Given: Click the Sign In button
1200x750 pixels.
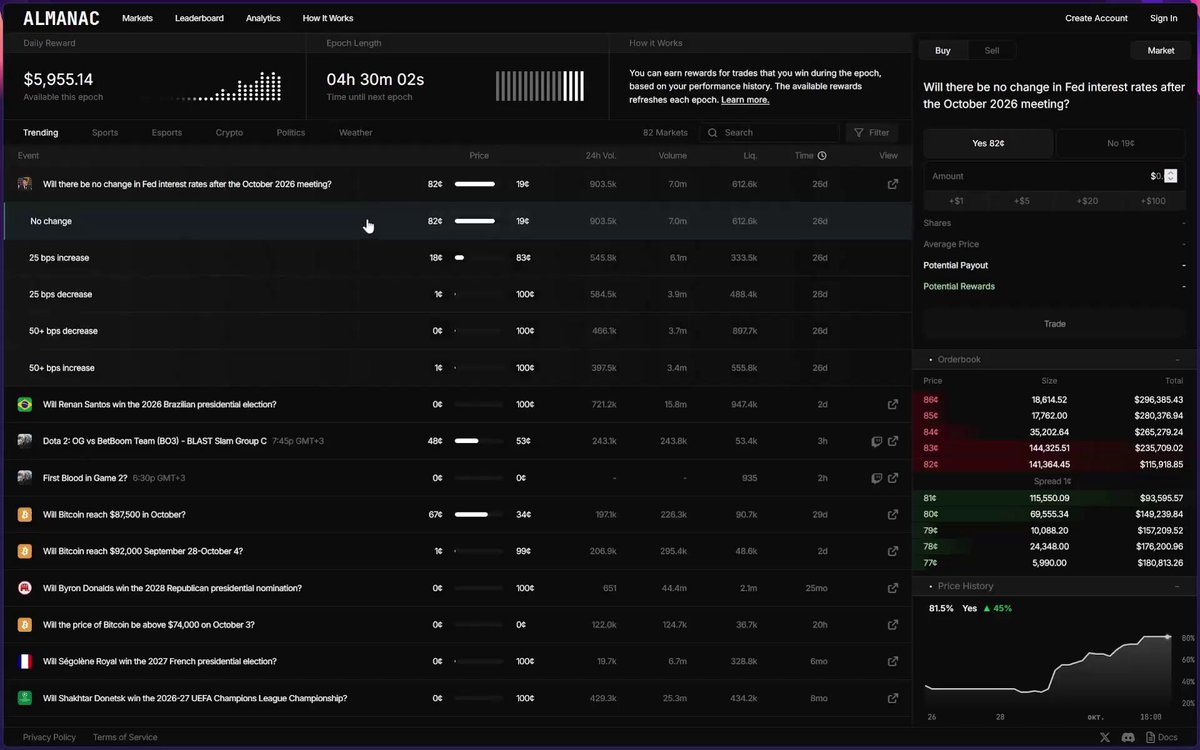Looking at the screenshot, I should point(1164,18).
